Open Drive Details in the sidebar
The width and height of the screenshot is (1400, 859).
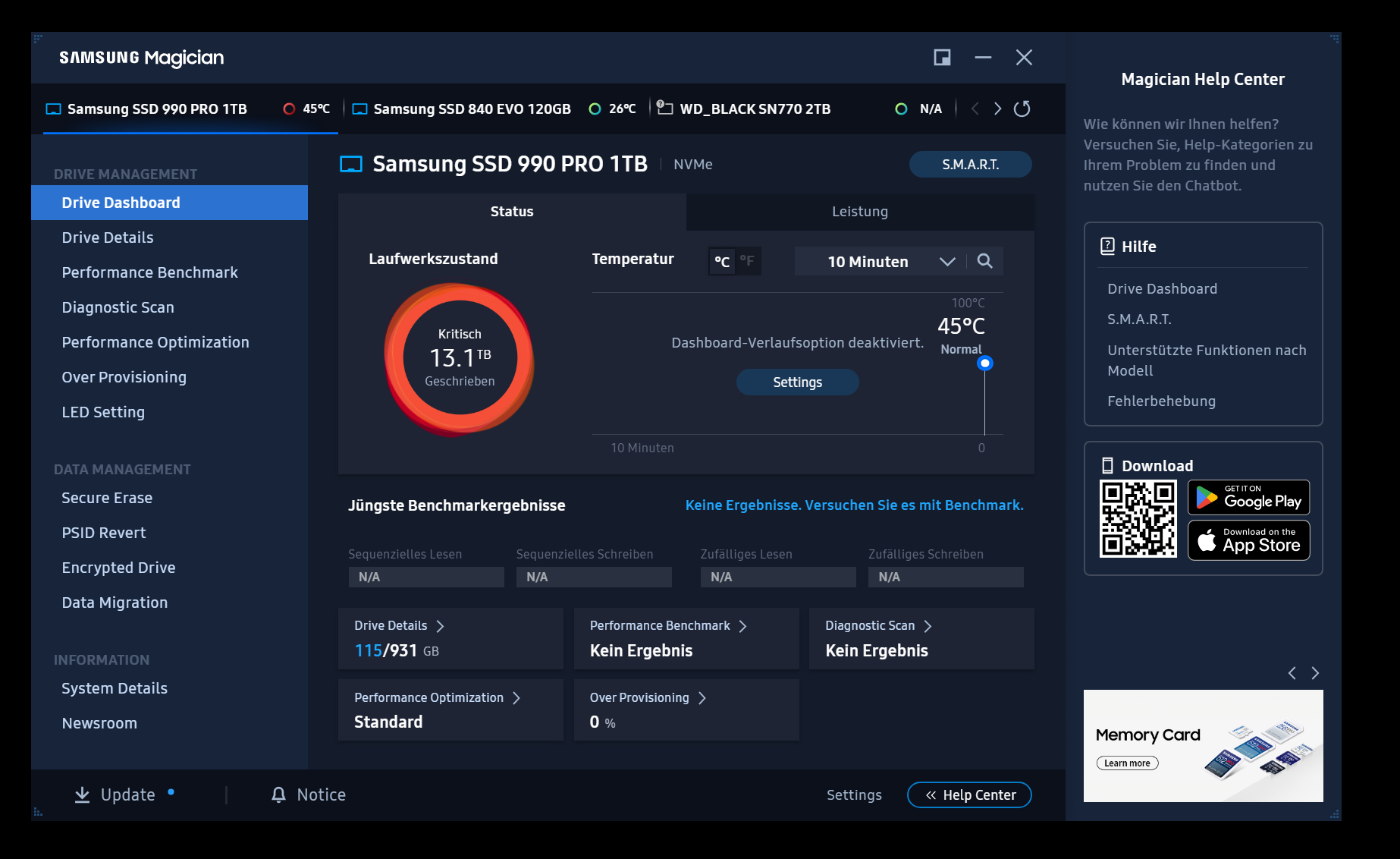169,238
